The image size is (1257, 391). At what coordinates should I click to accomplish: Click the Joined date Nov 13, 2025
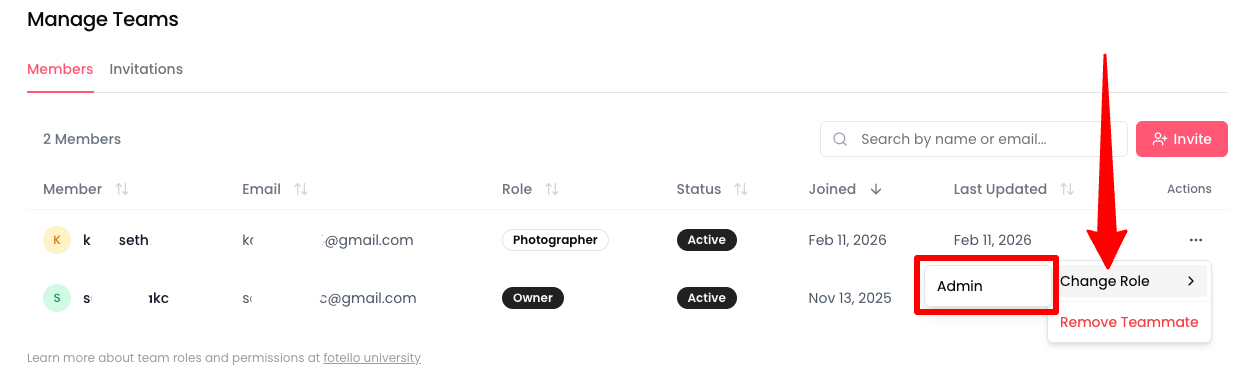click(x=850, y=298)
